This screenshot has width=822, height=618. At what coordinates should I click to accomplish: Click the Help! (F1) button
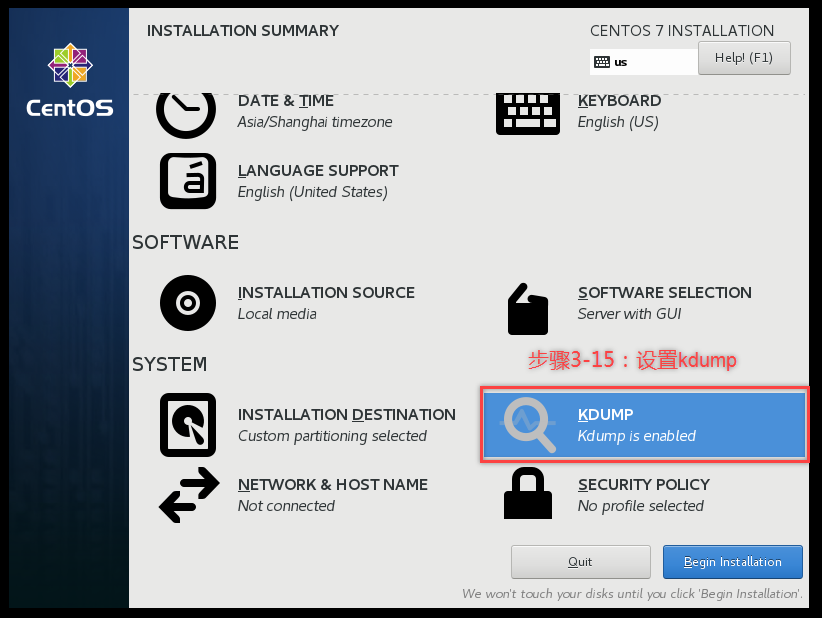(x=744, y=58)
